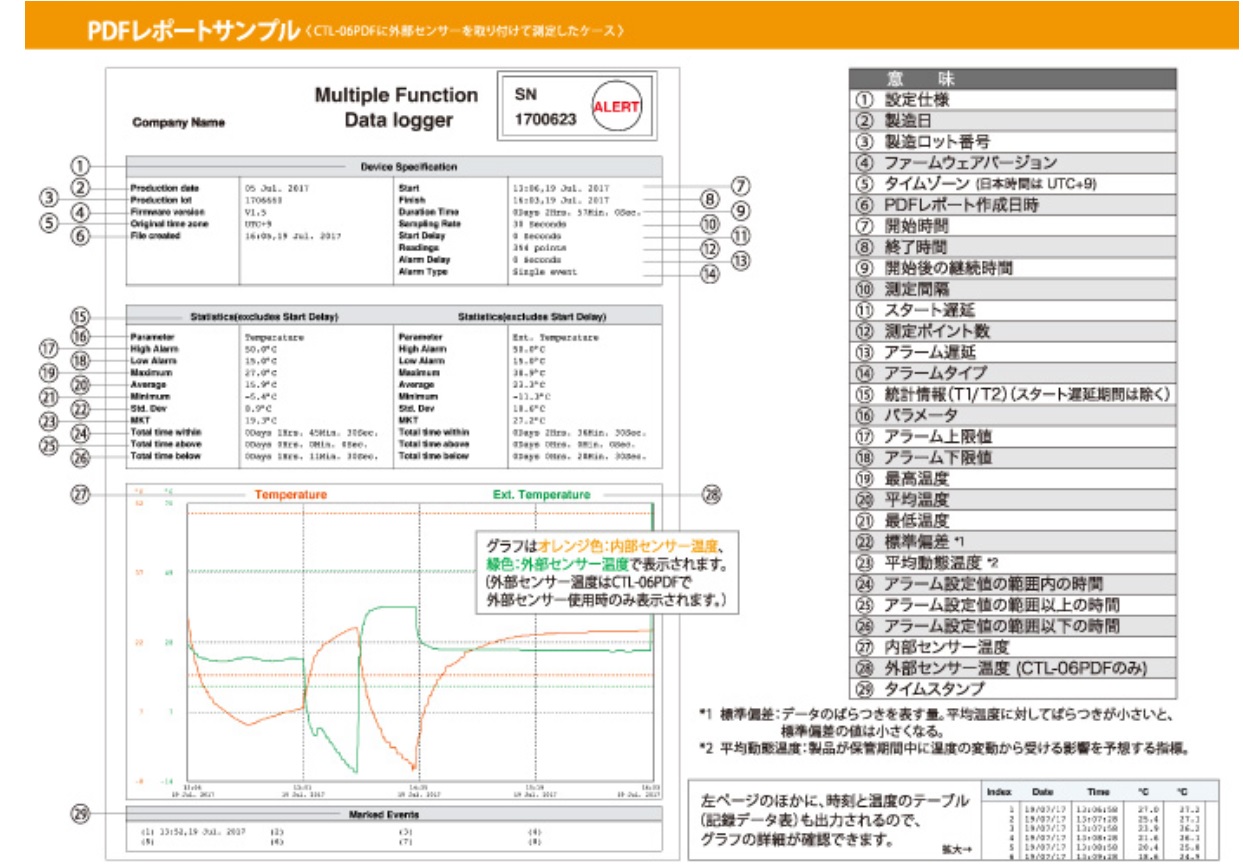This screenshot has height=867, width=1243.
Task: Click the 'Sampling Rate' label
Action: [428, 224]
